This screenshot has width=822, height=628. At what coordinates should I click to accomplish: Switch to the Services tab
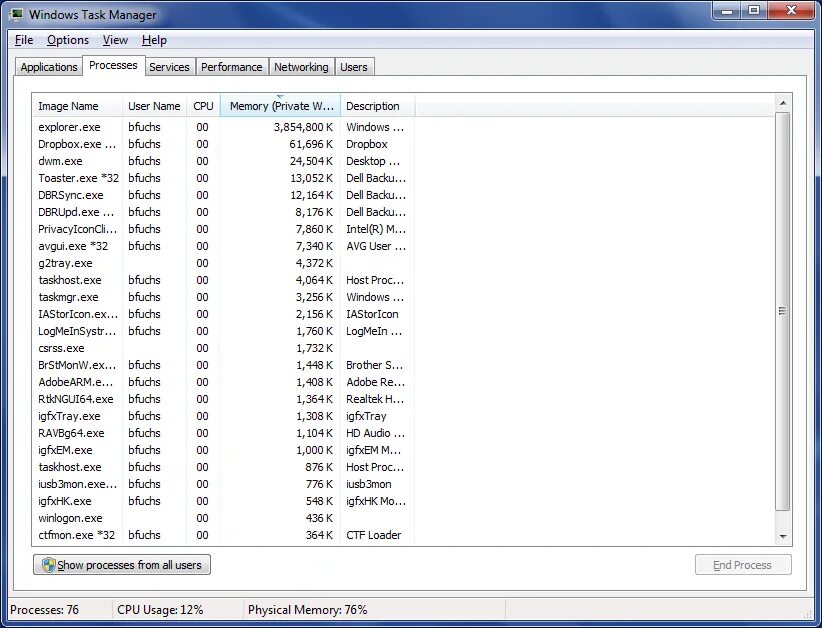169,67
